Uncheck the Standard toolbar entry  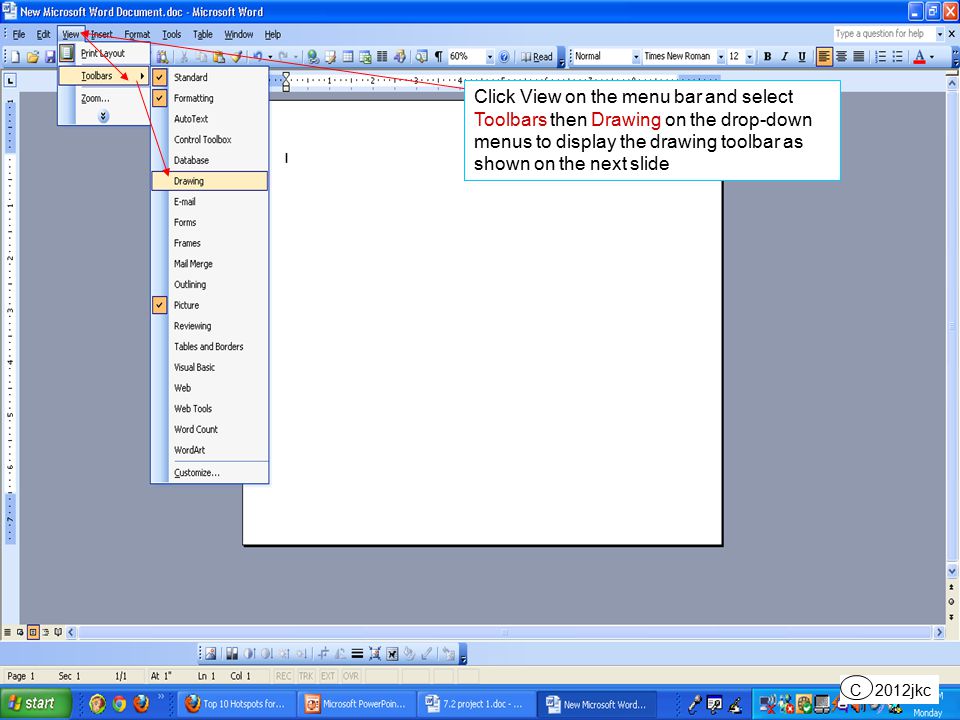click(x=210, y=78)
